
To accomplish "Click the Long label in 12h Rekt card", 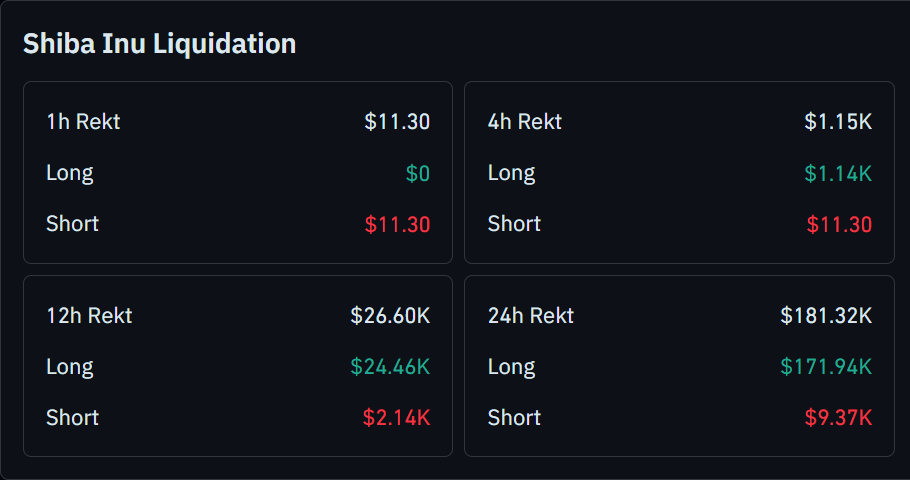I will pyautogui.click(x=70, y=367).
